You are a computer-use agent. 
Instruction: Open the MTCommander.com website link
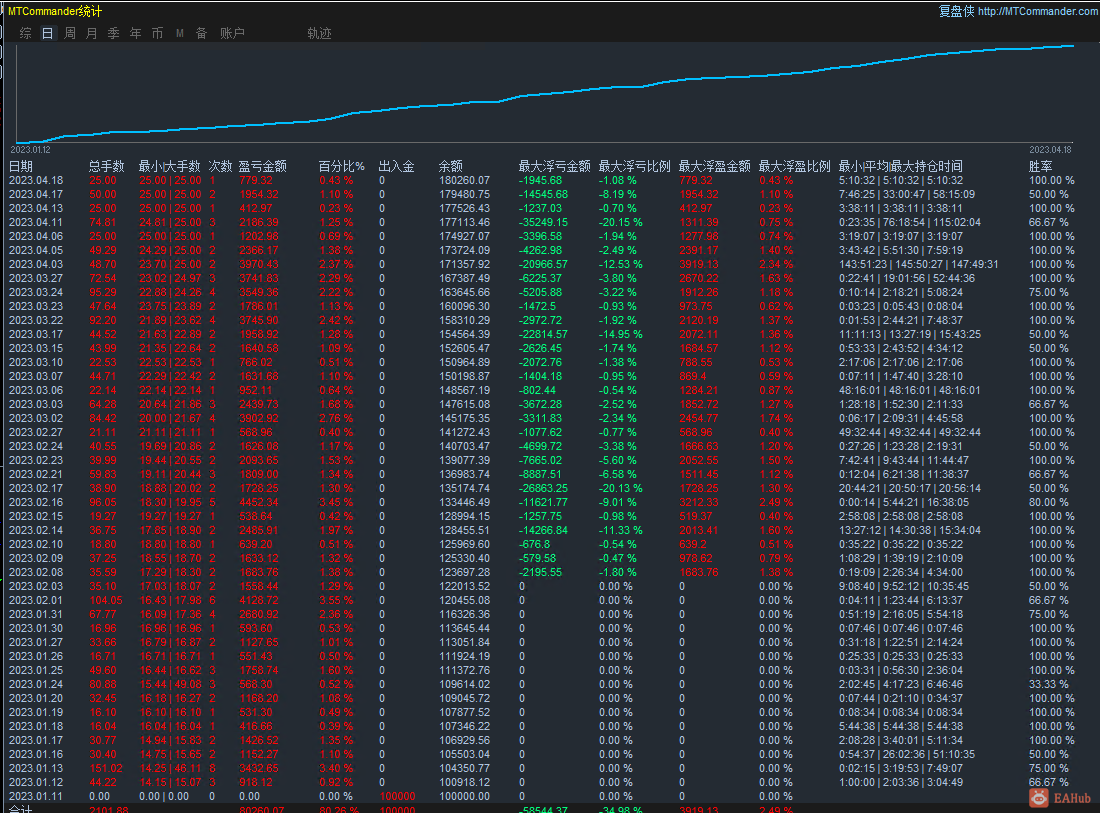click(1037, 11)
